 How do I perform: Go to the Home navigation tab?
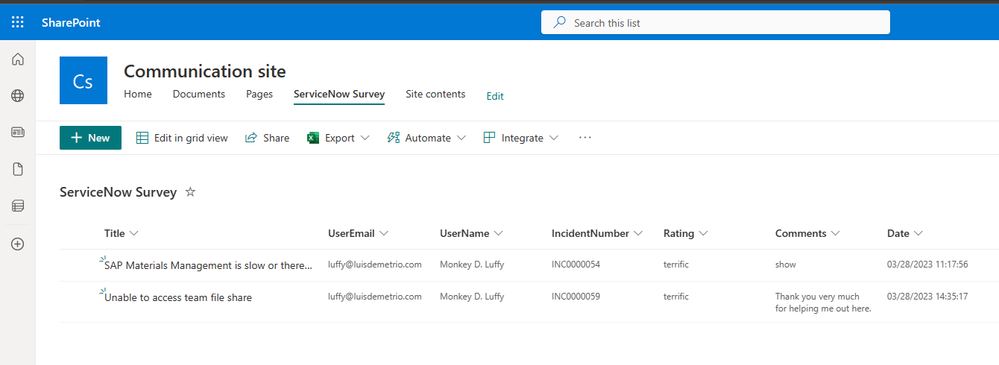[138, 94]
